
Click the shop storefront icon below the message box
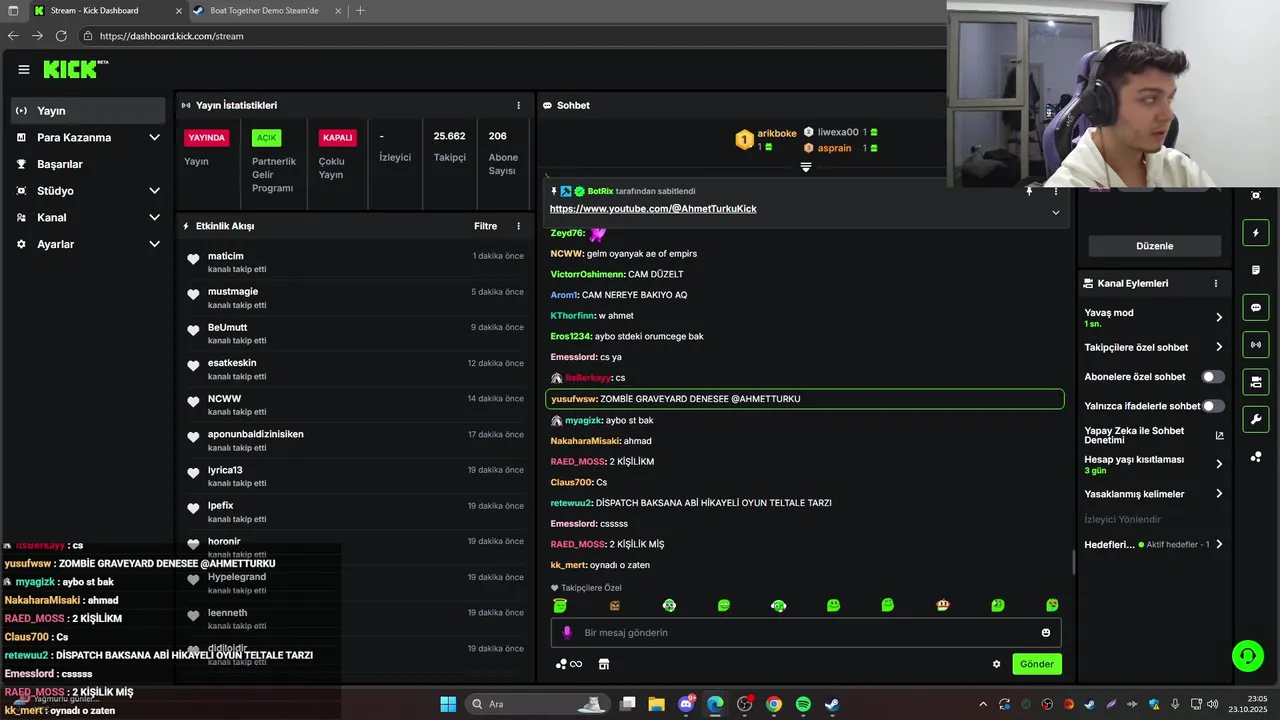tap(603, 664)
